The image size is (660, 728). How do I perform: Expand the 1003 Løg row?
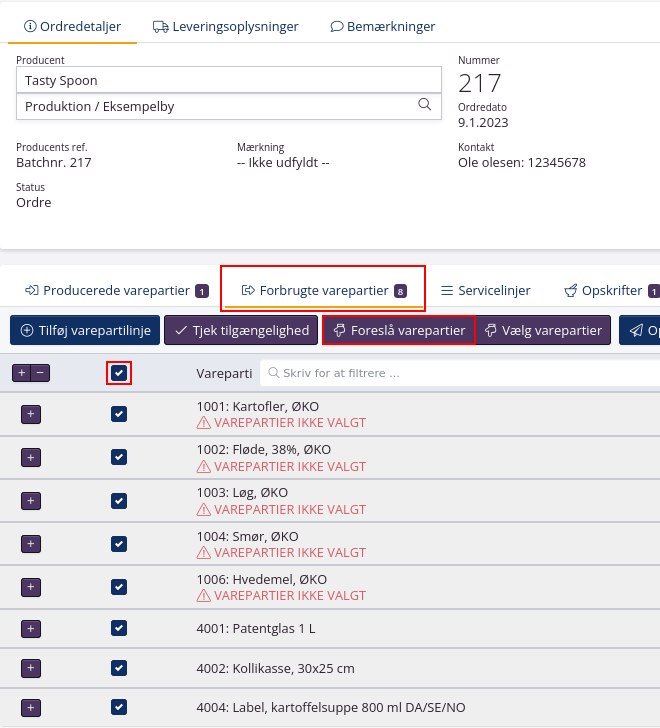coord(30,500)
